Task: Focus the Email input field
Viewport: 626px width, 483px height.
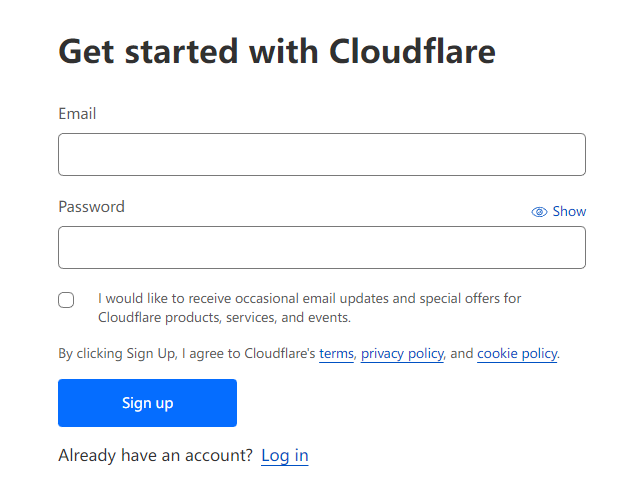Action: [x=321, y=155]
